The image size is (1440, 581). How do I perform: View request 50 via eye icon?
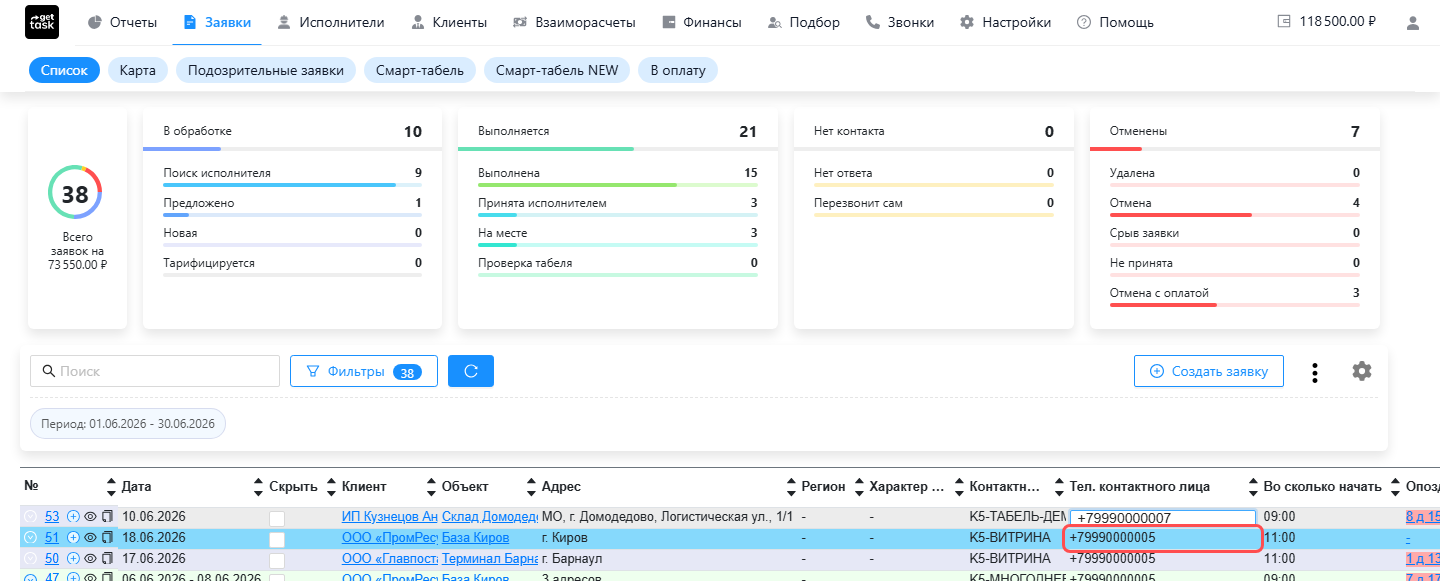point(90,559)
